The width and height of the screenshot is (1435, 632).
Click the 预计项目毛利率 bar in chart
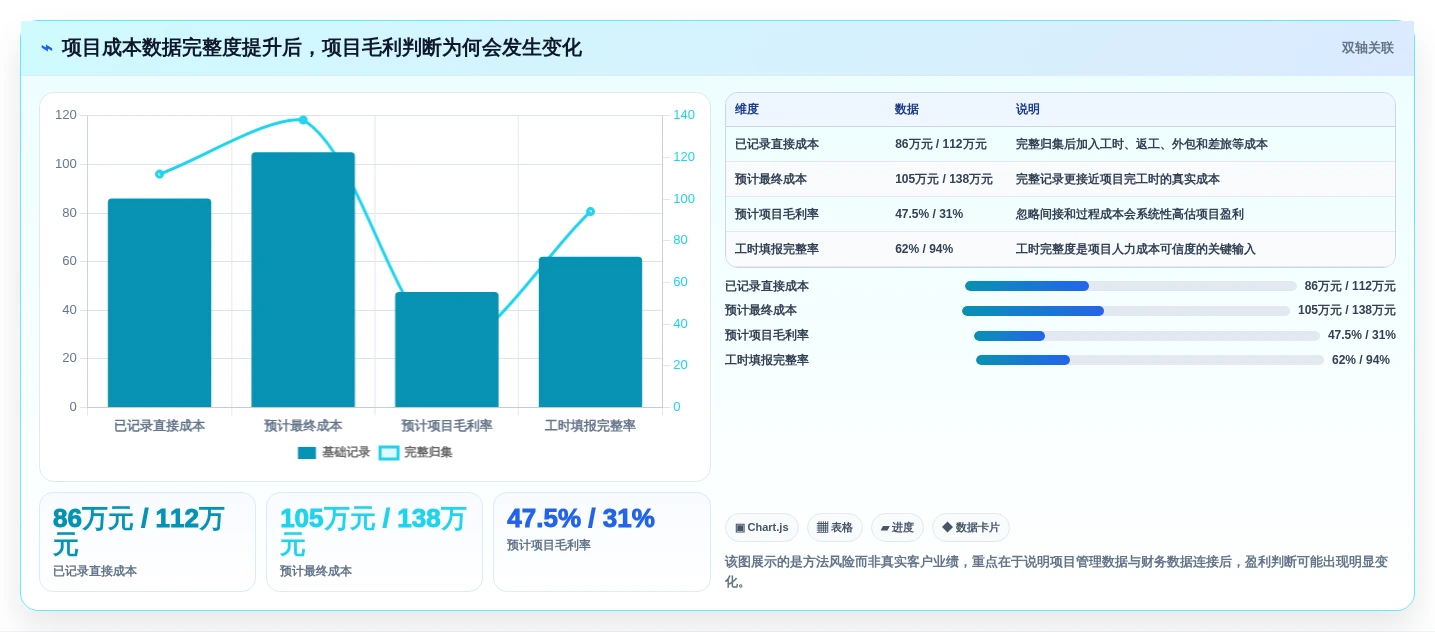click(x=447, y=350)
